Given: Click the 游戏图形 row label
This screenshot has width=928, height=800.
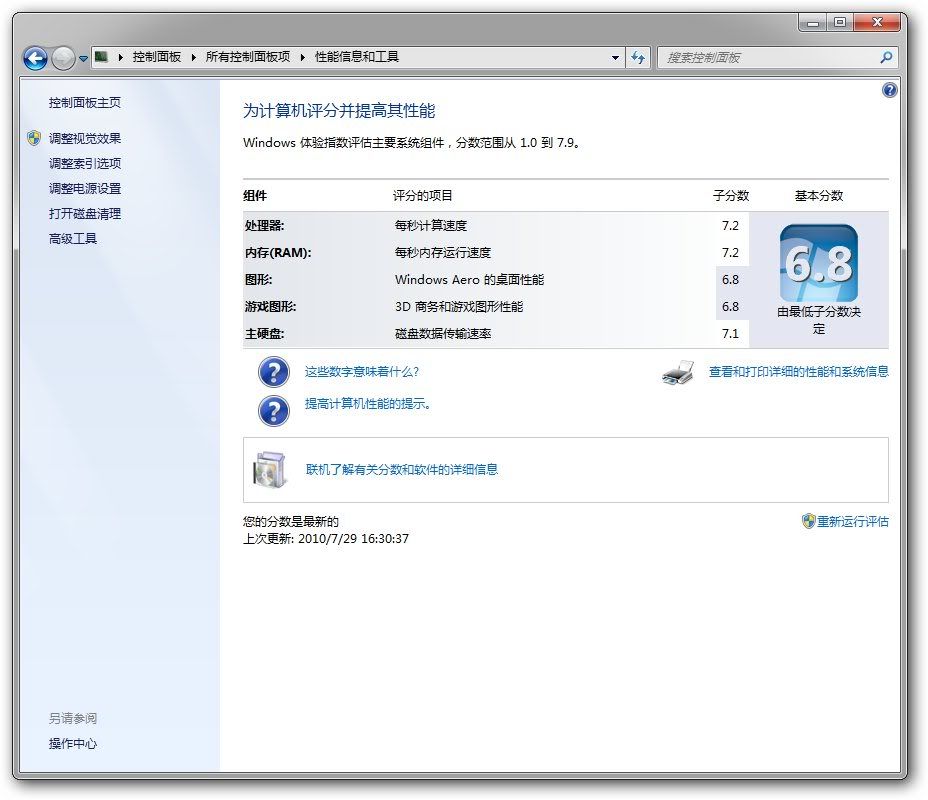Looking at the screenshot, I should (x=270, y=307).
